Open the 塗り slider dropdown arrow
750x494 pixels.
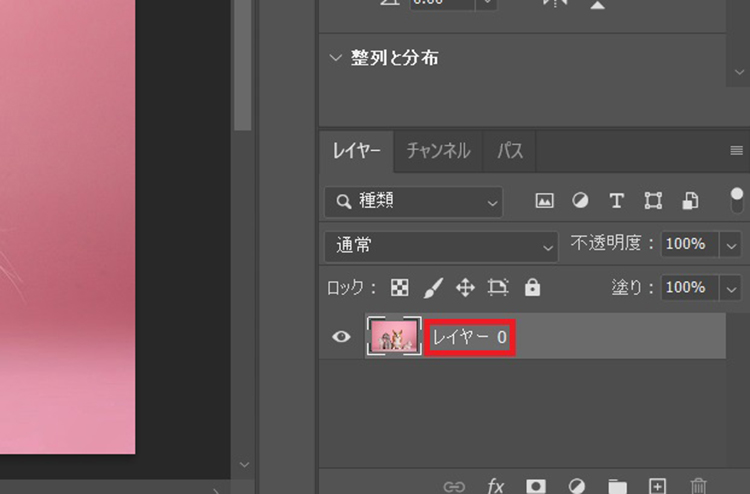coord(731,289)
